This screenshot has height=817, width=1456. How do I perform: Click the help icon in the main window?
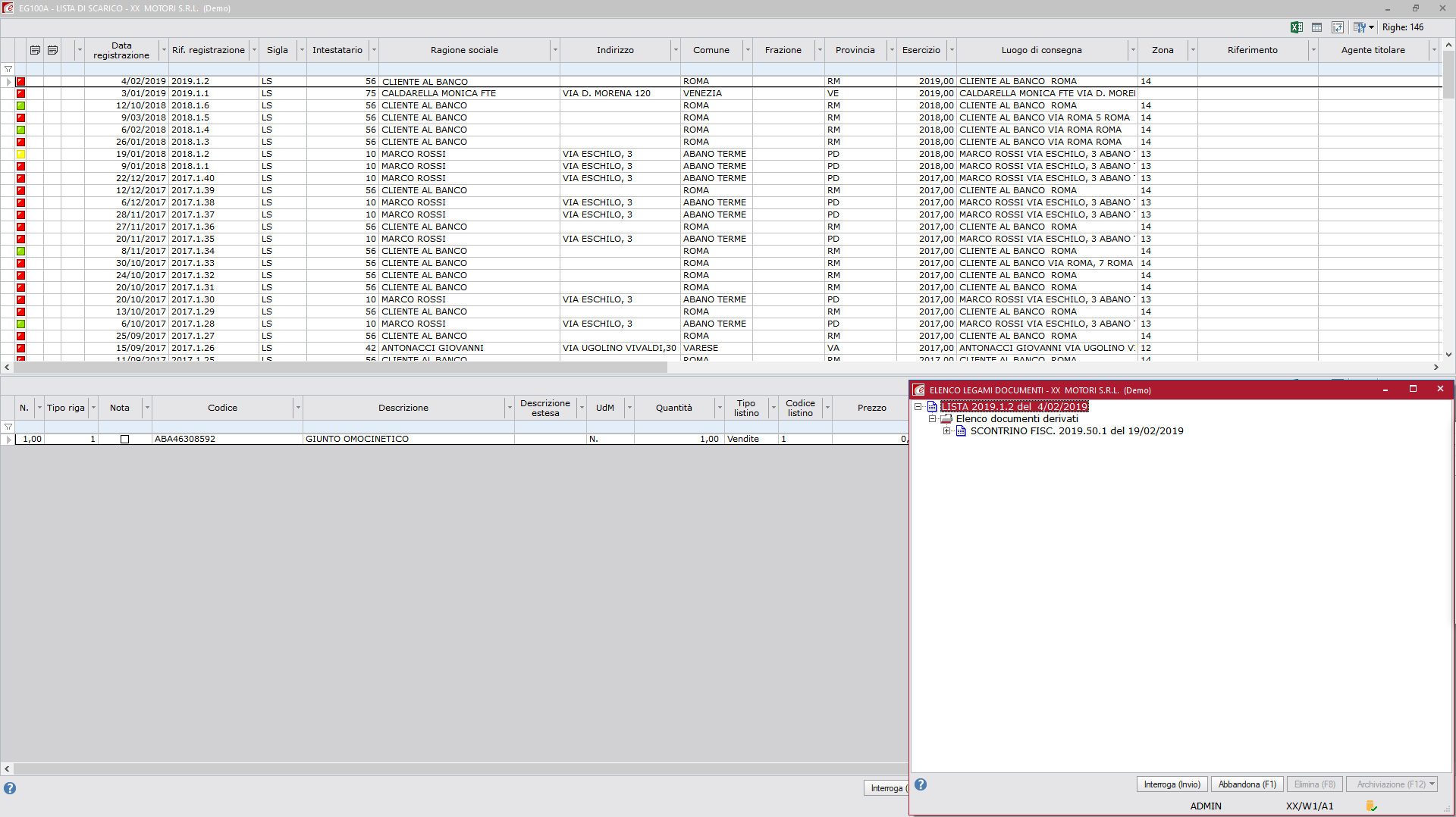pyautogui.click(x=10, y=788)
